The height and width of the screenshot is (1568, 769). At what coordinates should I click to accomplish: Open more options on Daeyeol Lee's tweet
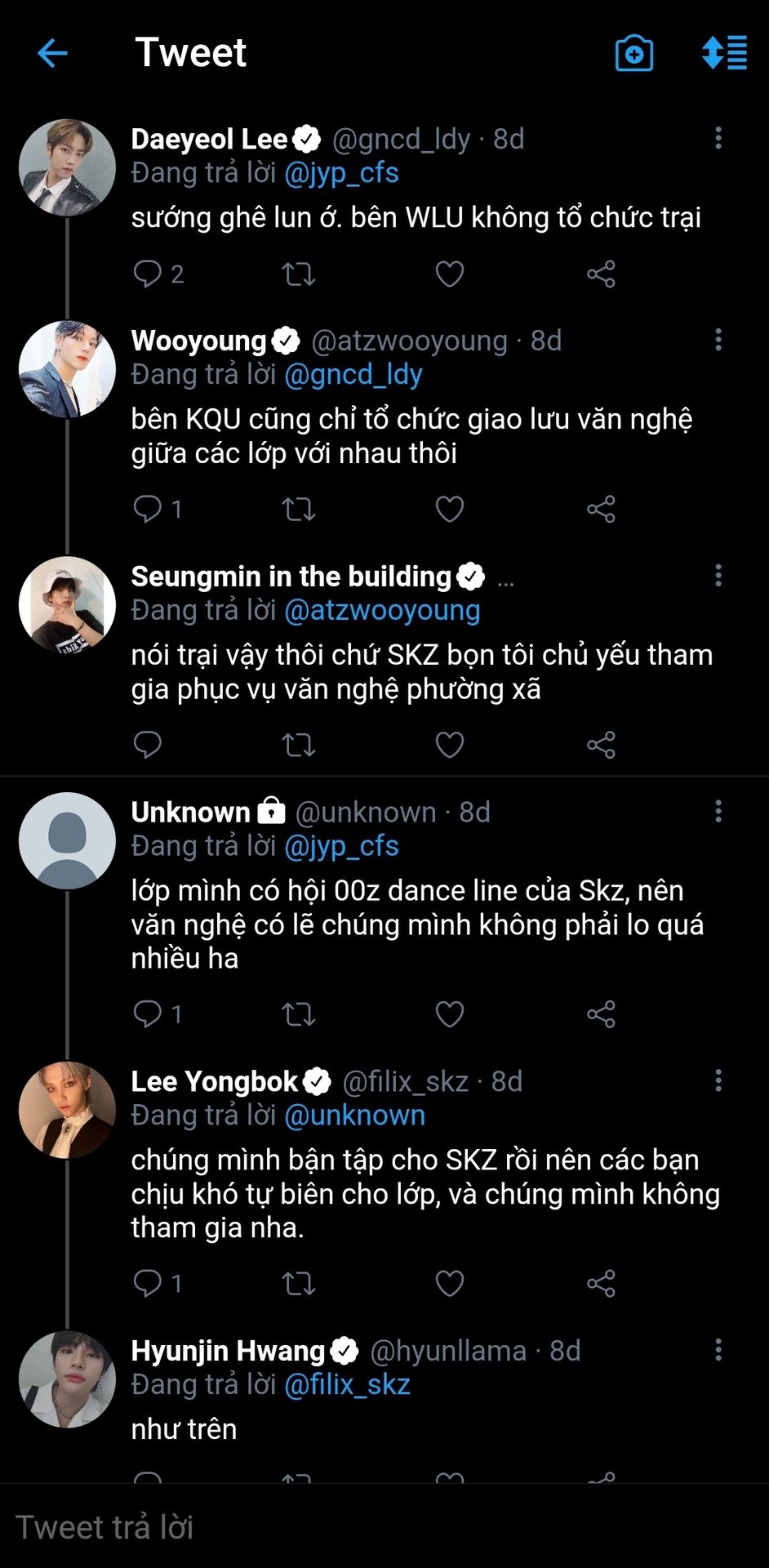pos(718,138)
